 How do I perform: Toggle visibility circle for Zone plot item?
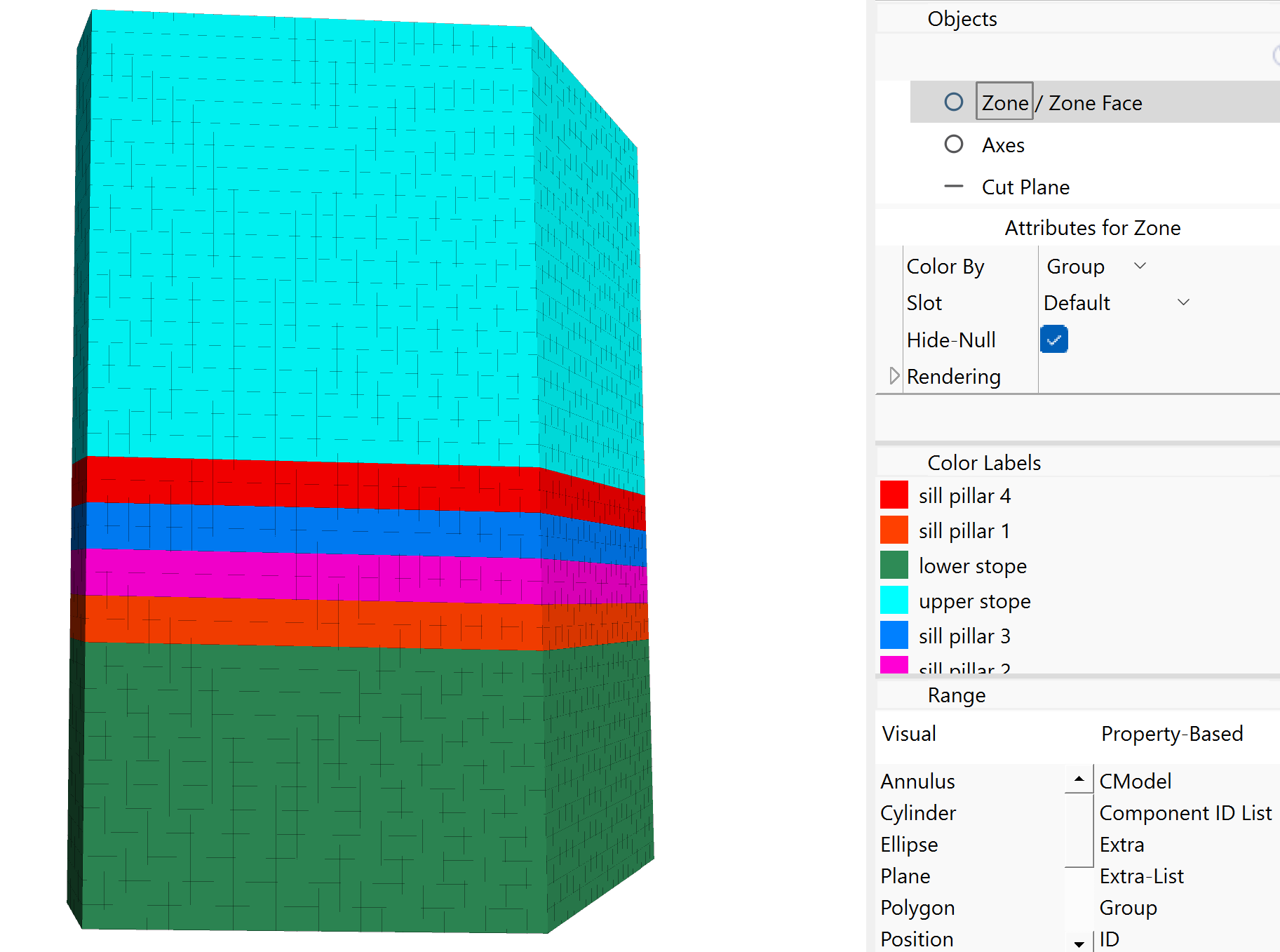(x=953, y=102)
